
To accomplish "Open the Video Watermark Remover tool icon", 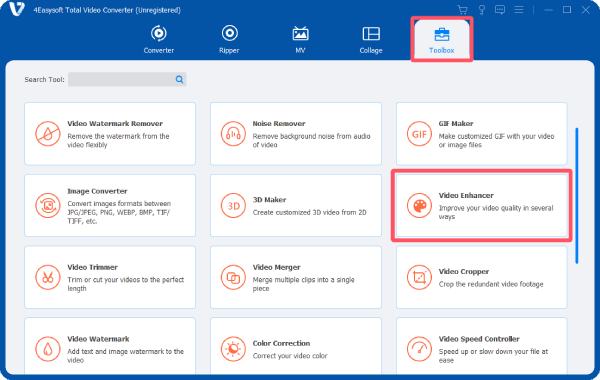I will pyautogui.click(x=48, y=134).
